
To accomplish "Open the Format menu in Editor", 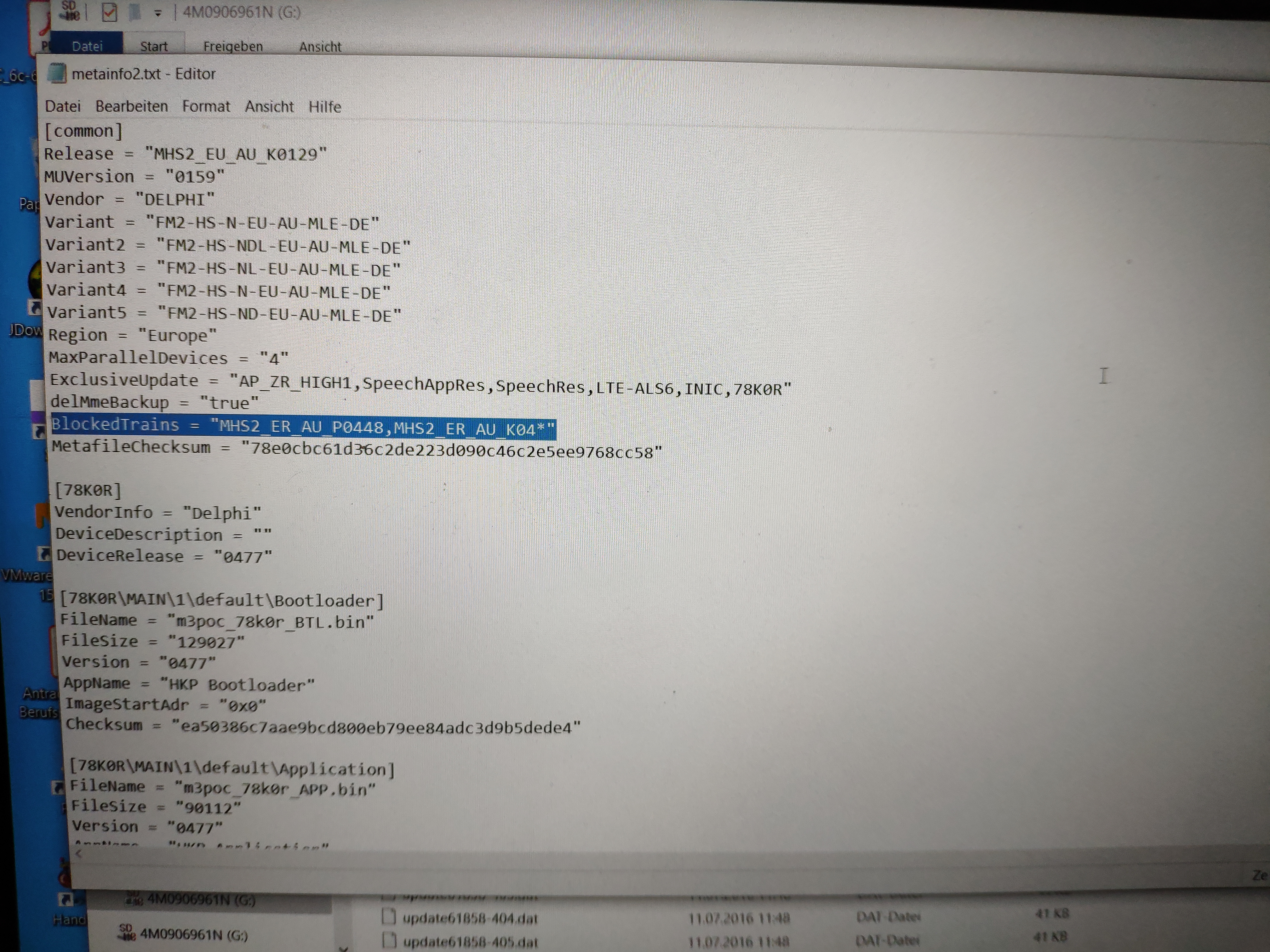I will tap(206, 106).
